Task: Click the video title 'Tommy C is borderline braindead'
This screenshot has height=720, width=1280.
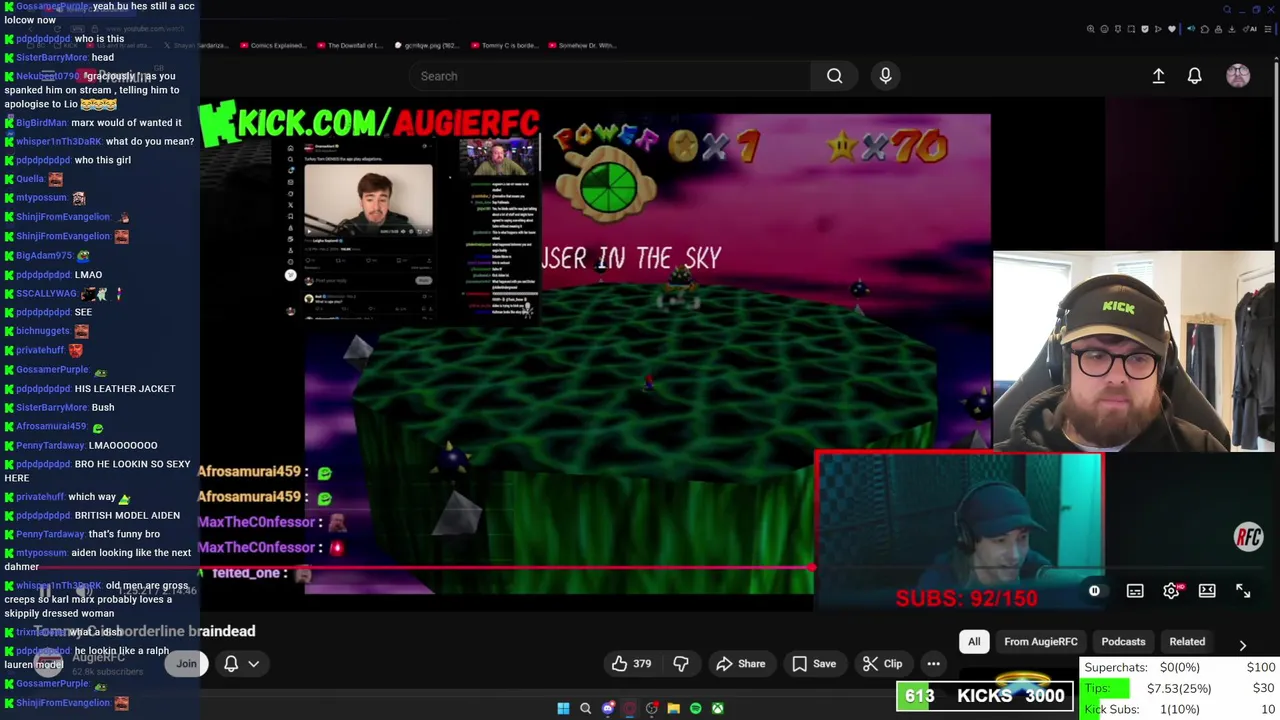Action: click(144, 631)
